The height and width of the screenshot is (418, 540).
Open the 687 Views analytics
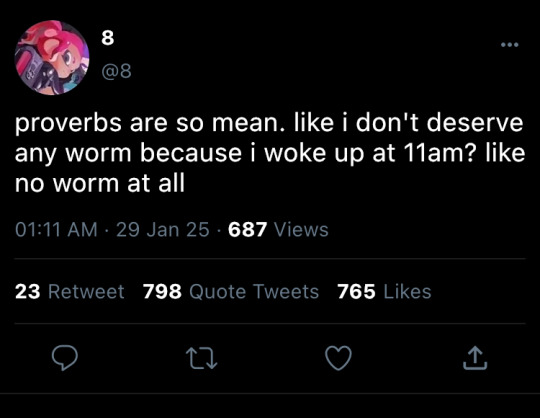278,230
